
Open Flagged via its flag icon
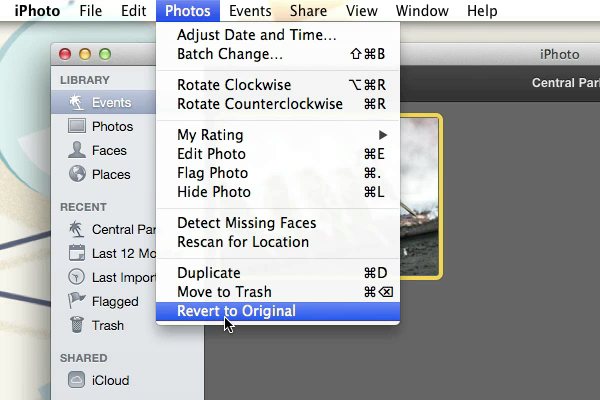click(x=77, y=301)
